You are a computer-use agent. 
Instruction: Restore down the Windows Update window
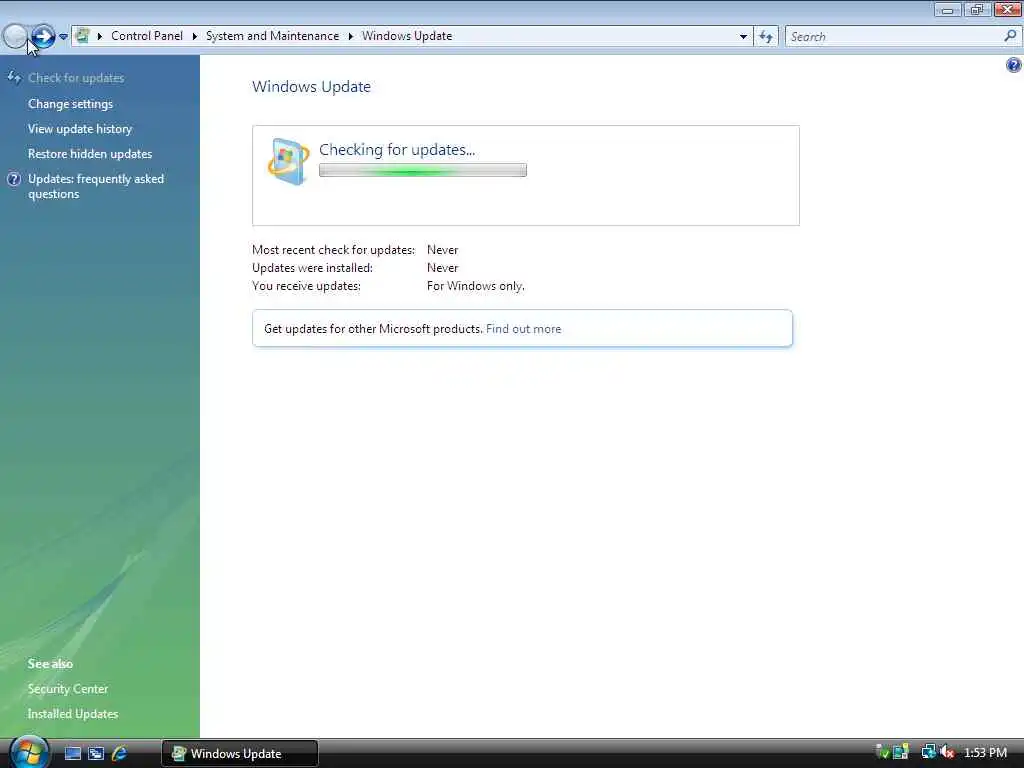[977, 10]
